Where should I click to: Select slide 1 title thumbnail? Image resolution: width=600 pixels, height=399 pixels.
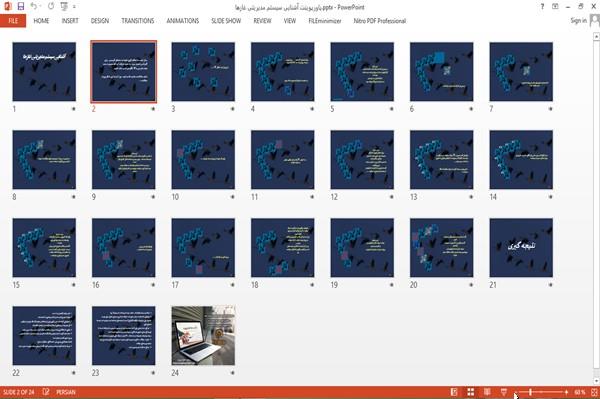coord(44,72)
